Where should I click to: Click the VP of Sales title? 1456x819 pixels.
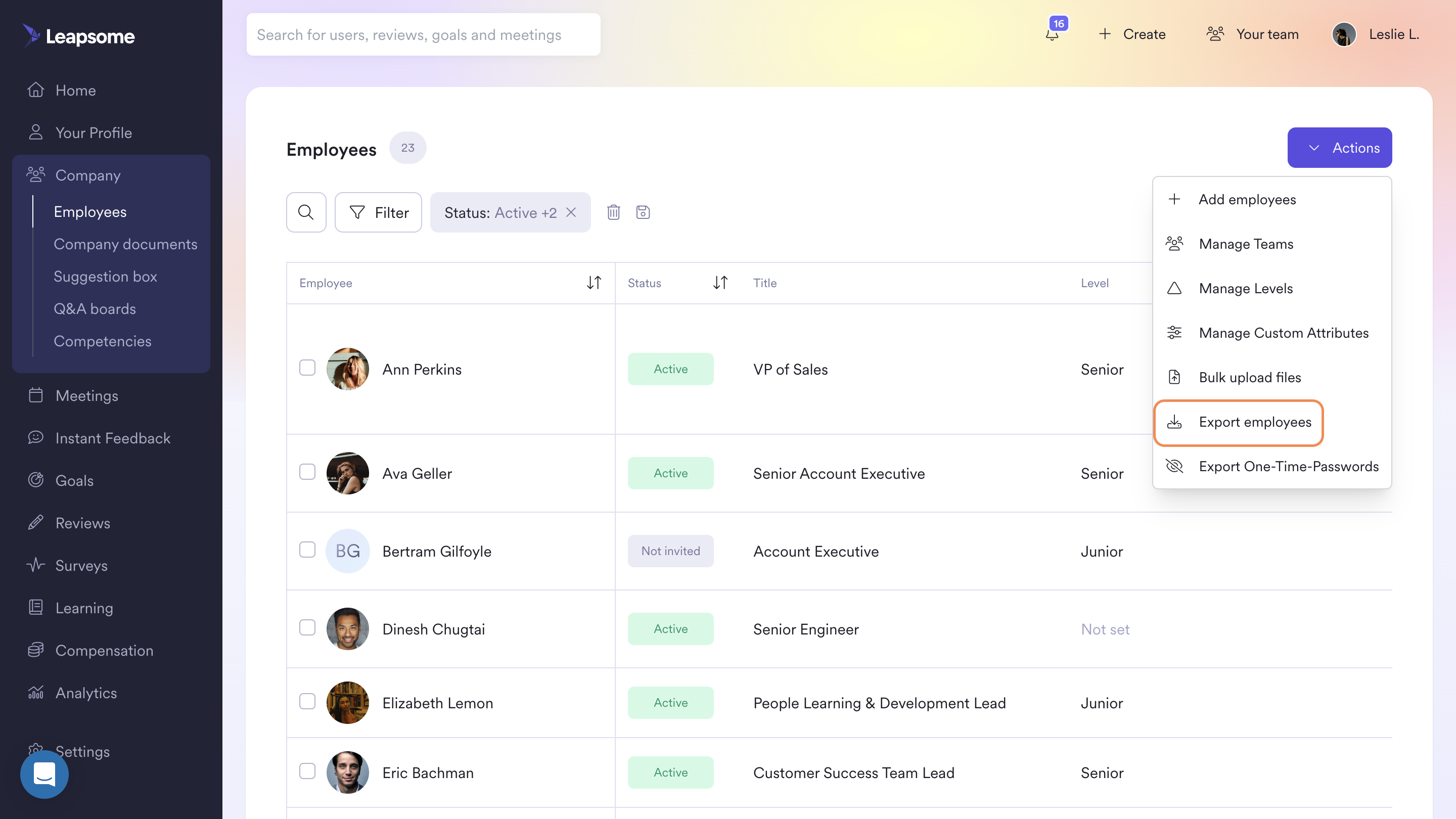[x=790, y=370]
